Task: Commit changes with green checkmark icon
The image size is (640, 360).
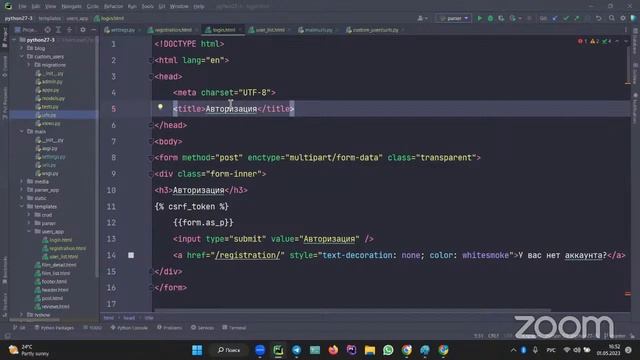Action: click(x=566, y=18)
